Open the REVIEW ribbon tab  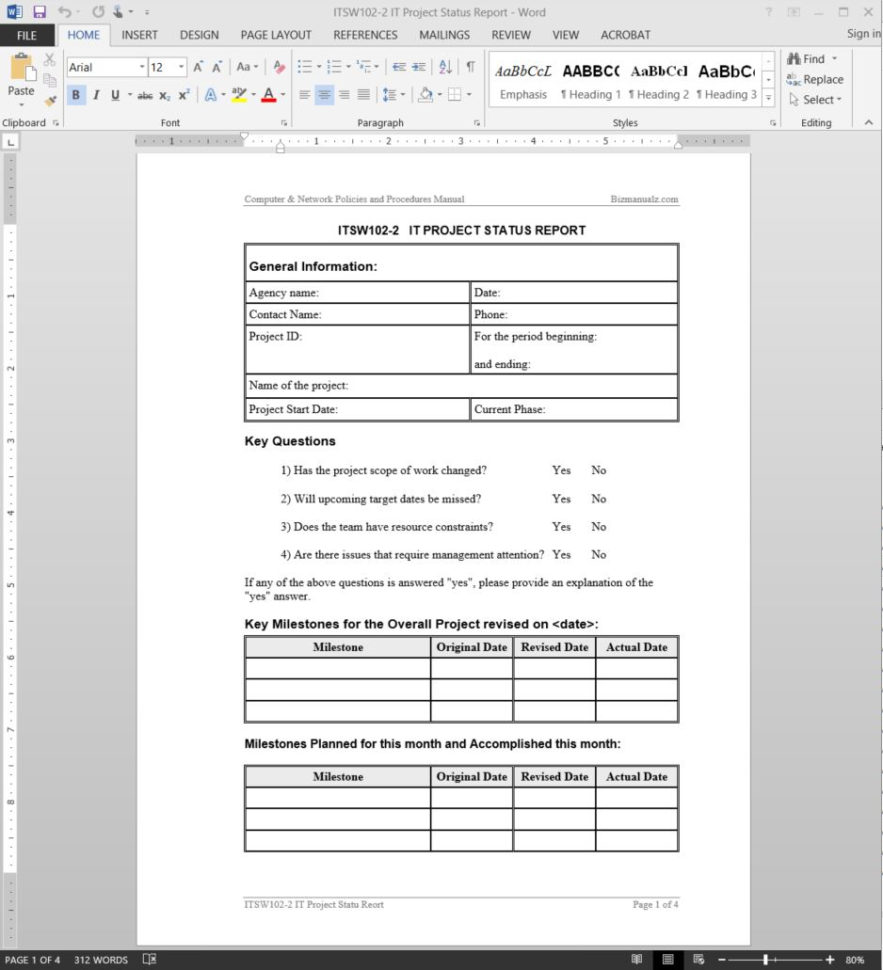tap(511, 35)
